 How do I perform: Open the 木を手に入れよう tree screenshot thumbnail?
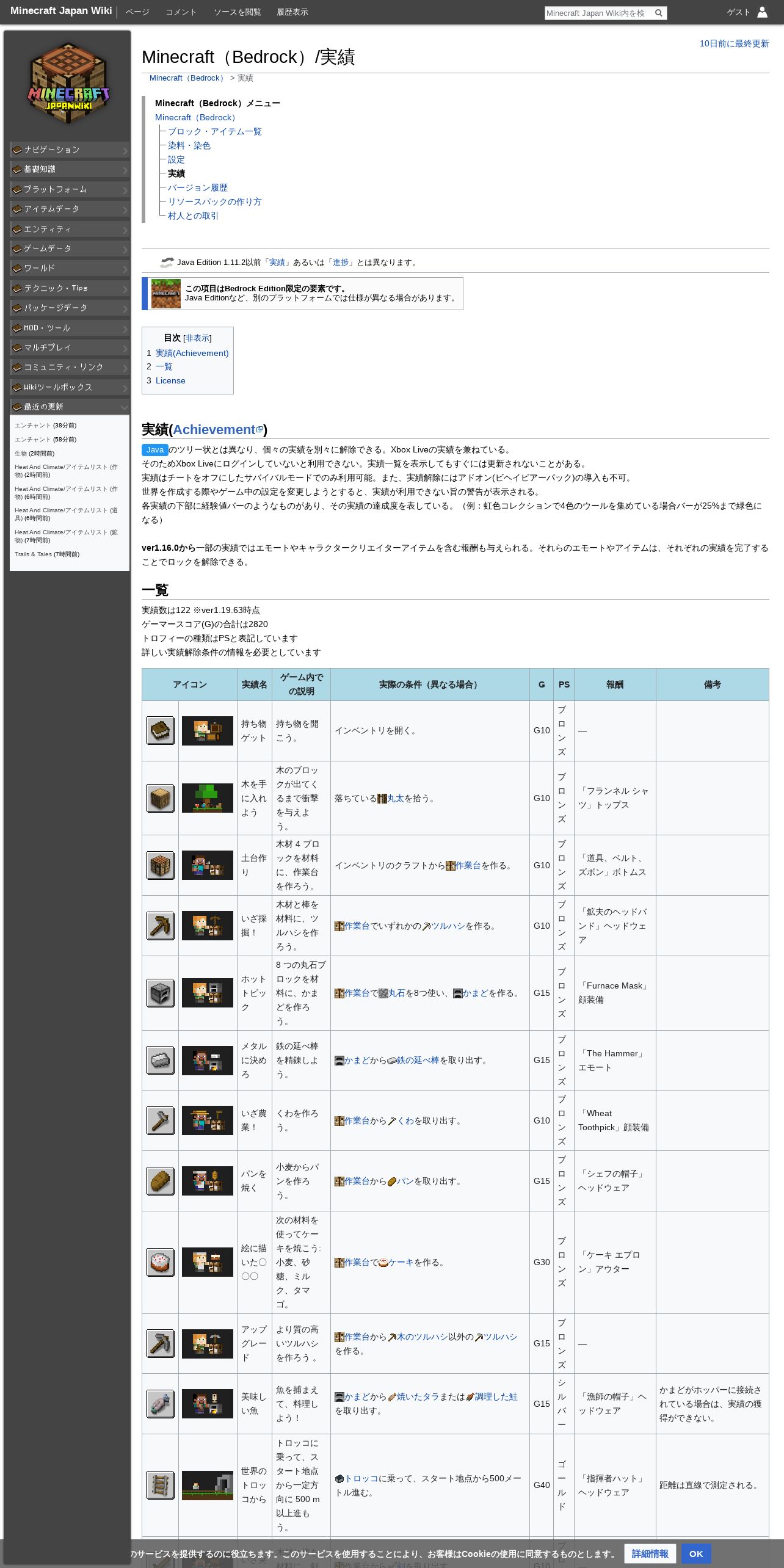(x=208, y=798)
